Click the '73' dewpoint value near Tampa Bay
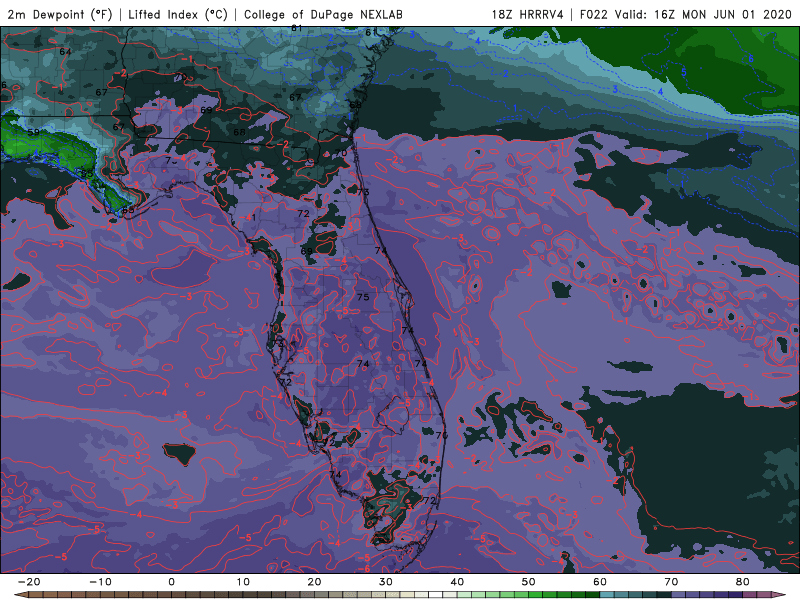This screenshot has width=800, height=600. click(277, 343)
